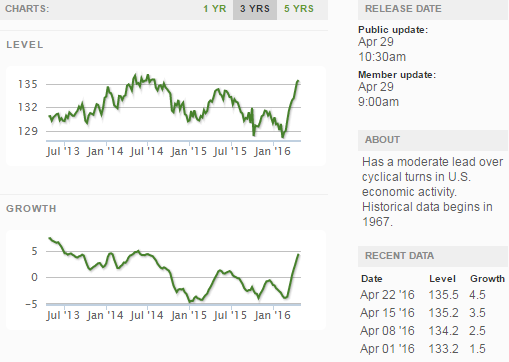Switch charts to 5 YRS view

pos(299,9)
